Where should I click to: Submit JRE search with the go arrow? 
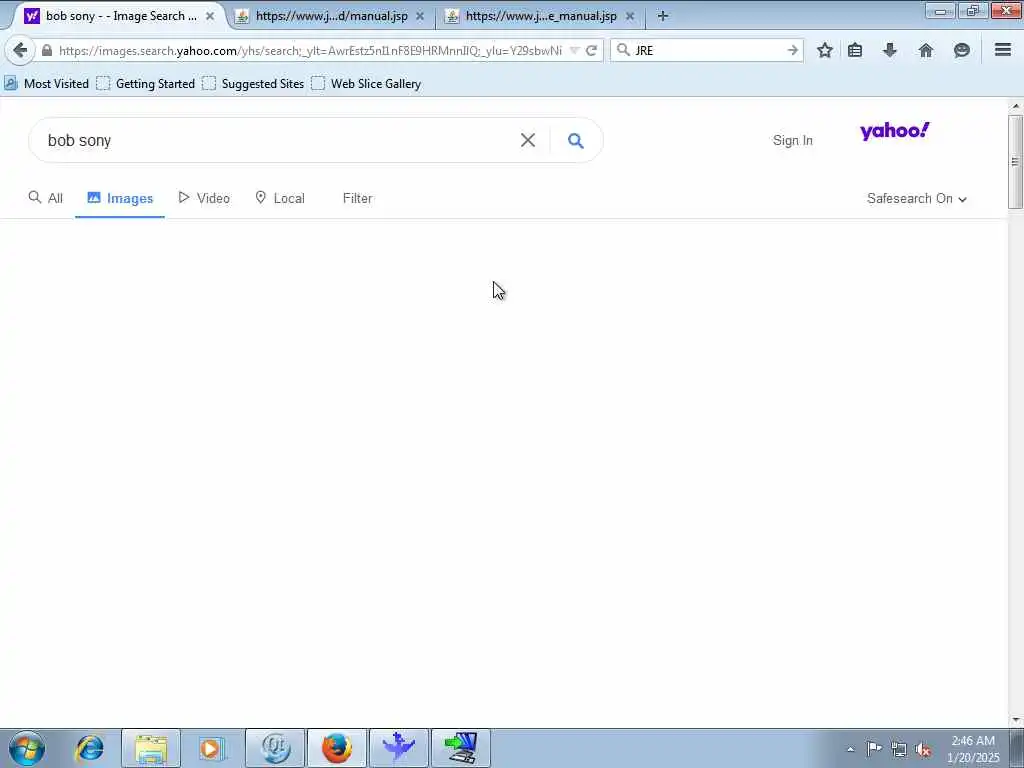pos(792,50)
